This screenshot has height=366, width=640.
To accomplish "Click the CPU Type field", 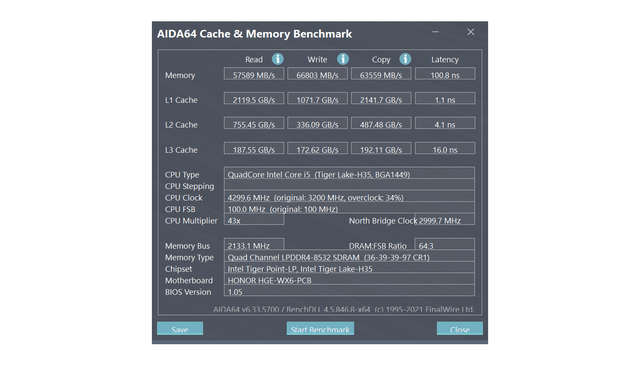I will [349, 173].
